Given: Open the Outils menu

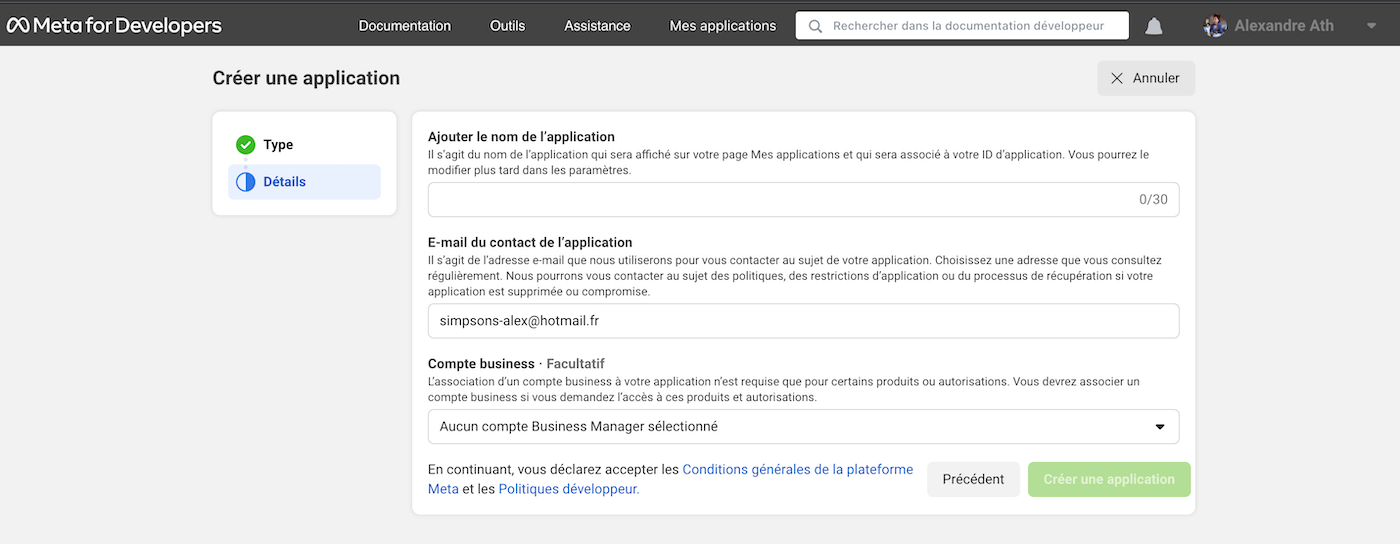Looking at the screenshot, I should (507, 26).
